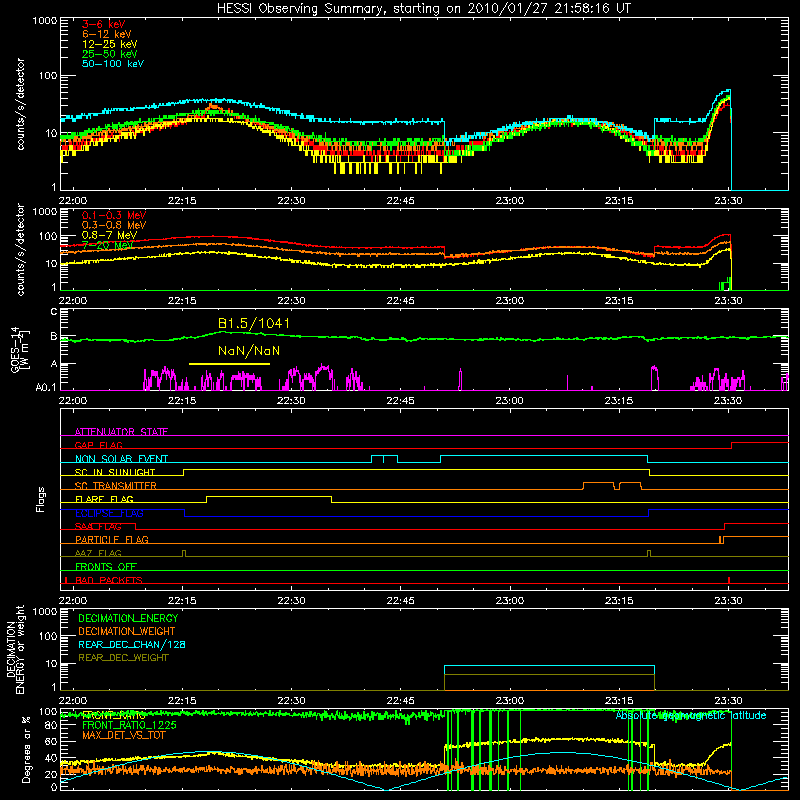The height and width of the screenshot is (800, 800).
Task: Click the 22:30 tick label below GOES panel
Action: (291, 400)
